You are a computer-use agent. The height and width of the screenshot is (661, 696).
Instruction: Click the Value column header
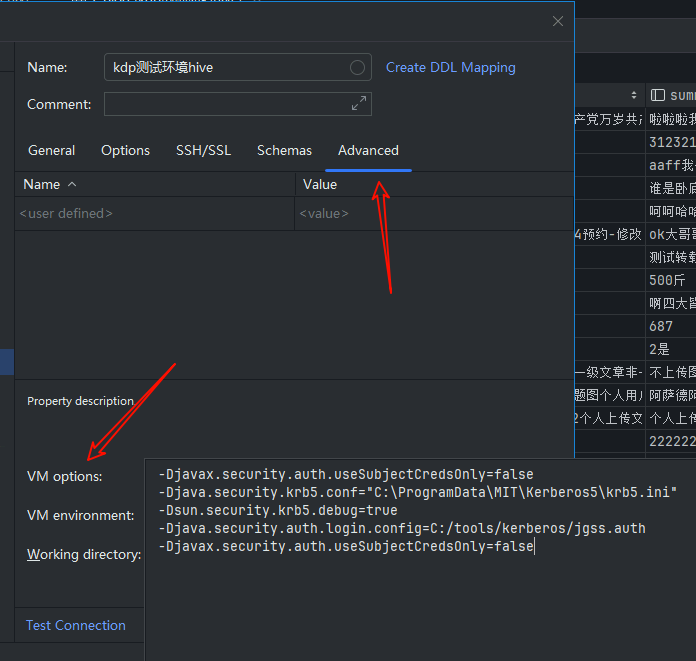[x=435, y=184]
